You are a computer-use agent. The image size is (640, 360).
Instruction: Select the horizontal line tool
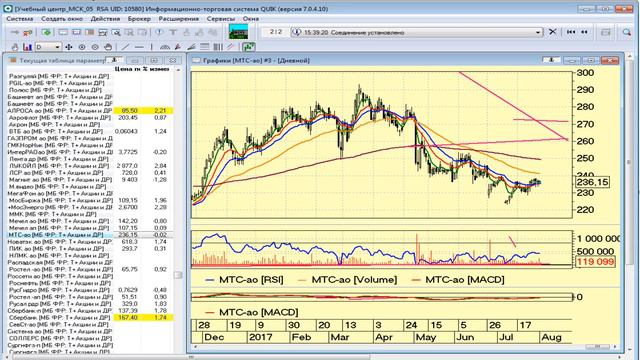coord(138,47)
